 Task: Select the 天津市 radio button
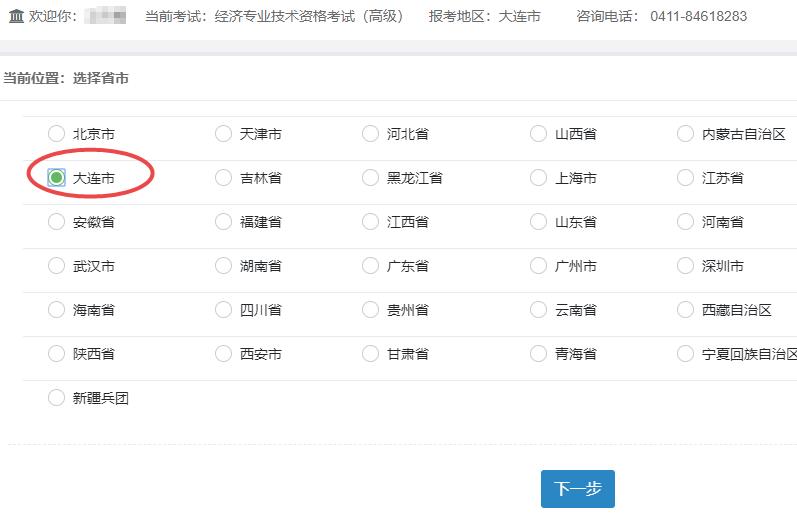tap(224, 134)
